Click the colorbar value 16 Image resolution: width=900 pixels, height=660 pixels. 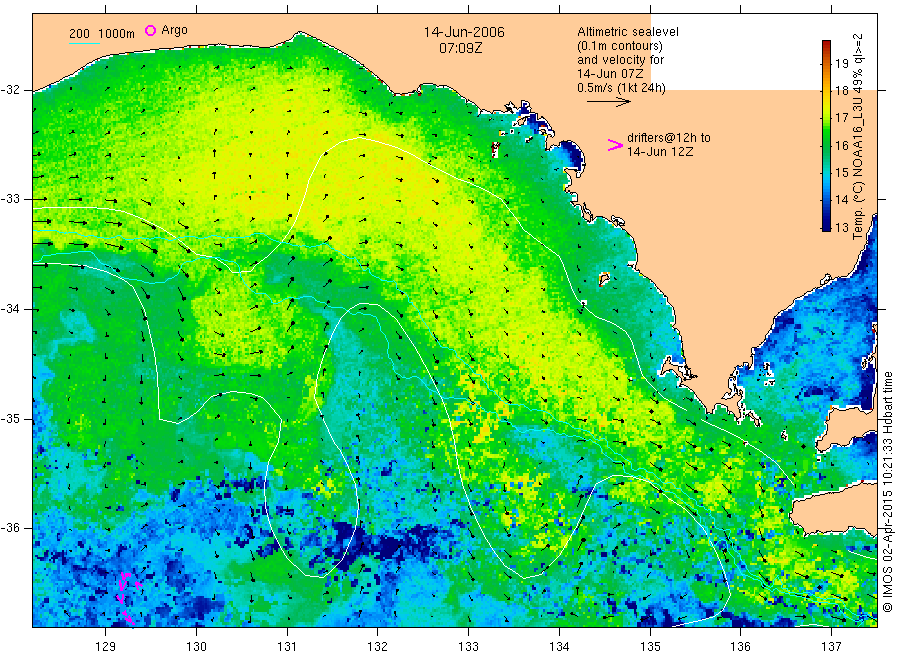coord(841,145)
